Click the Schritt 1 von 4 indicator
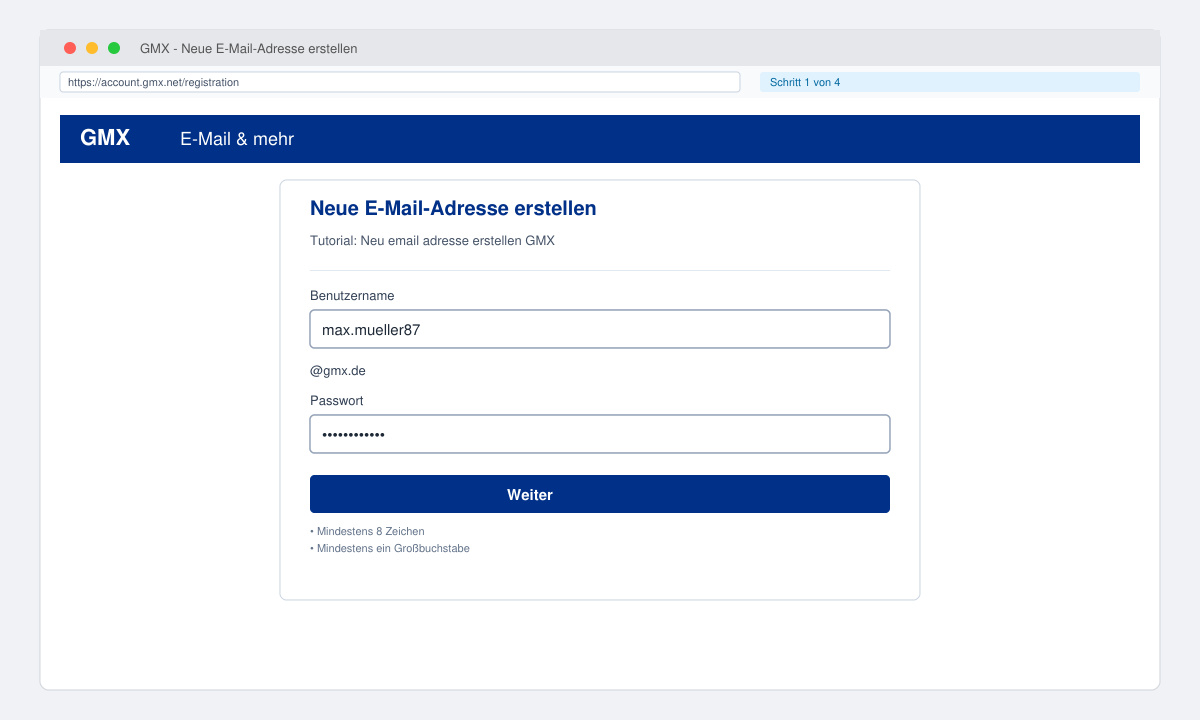 pyautogui.click(x=950, y=82)
